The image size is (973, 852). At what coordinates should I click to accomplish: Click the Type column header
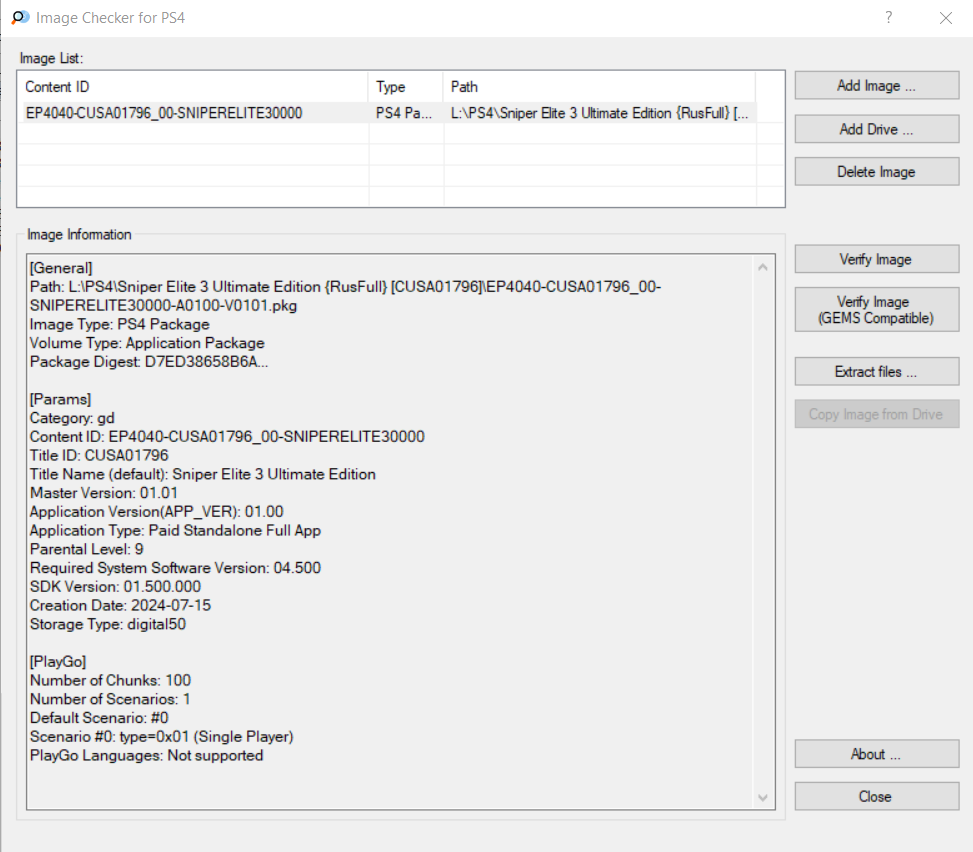tap(405, 87)
